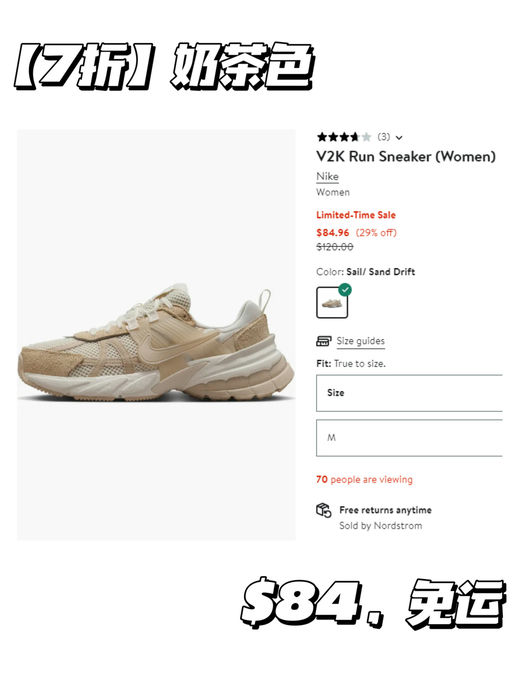The height and width of the screenshot is (683, 512).
Task: Click the size guides ruler icon
Action: click(x=324, y=341)
